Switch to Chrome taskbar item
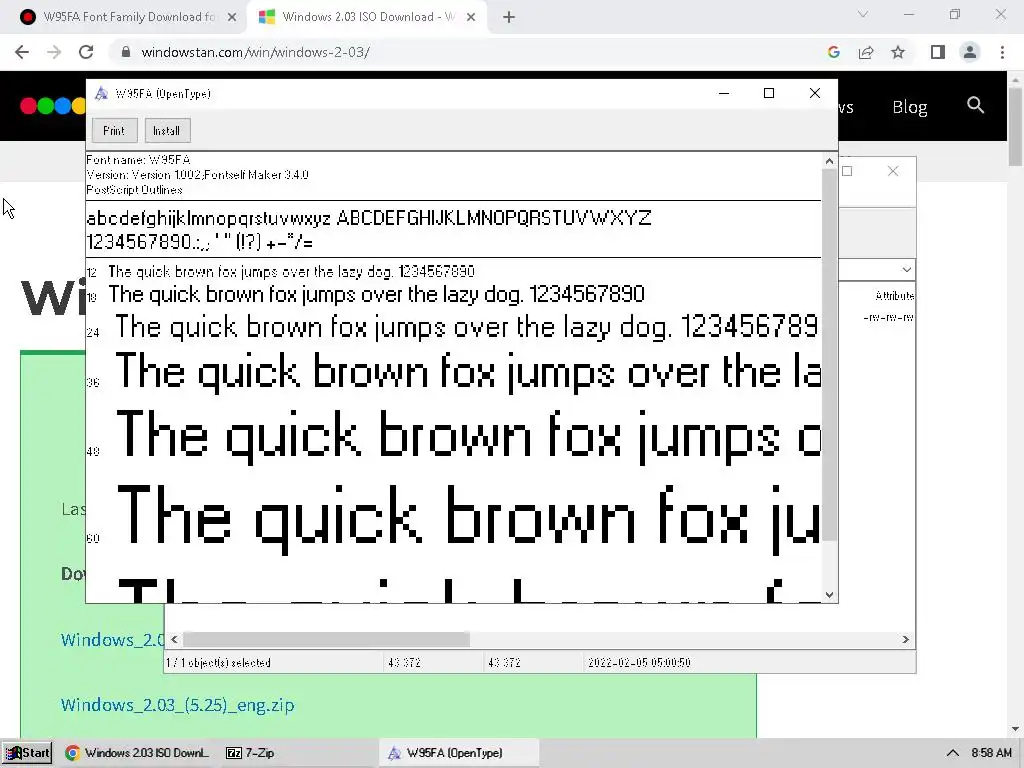The width and height of the screenshot is (1024, 768). tap(137, 753)
